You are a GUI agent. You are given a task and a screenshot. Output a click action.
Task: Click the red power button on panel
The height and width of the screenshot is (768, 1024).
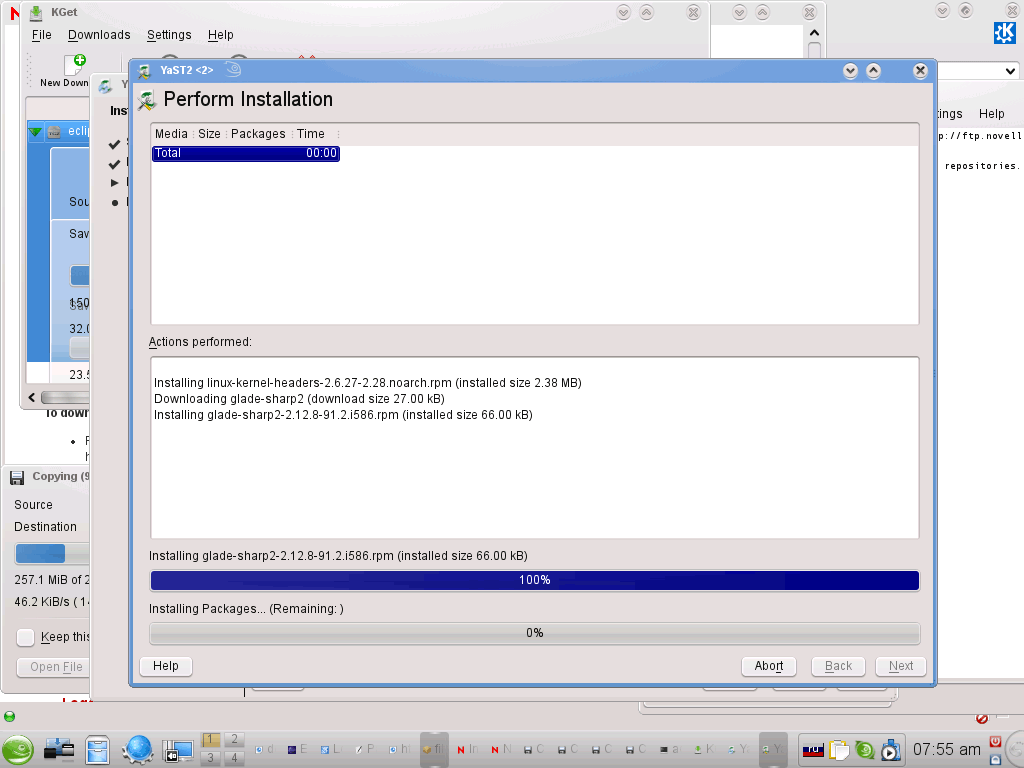995,741
